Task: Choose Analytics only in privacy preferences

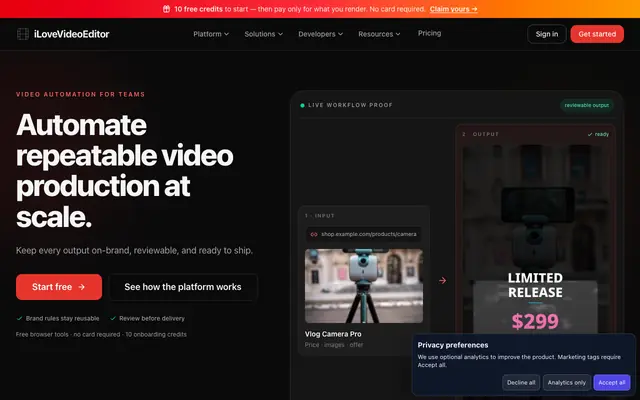Action: (x=567, y=382)
